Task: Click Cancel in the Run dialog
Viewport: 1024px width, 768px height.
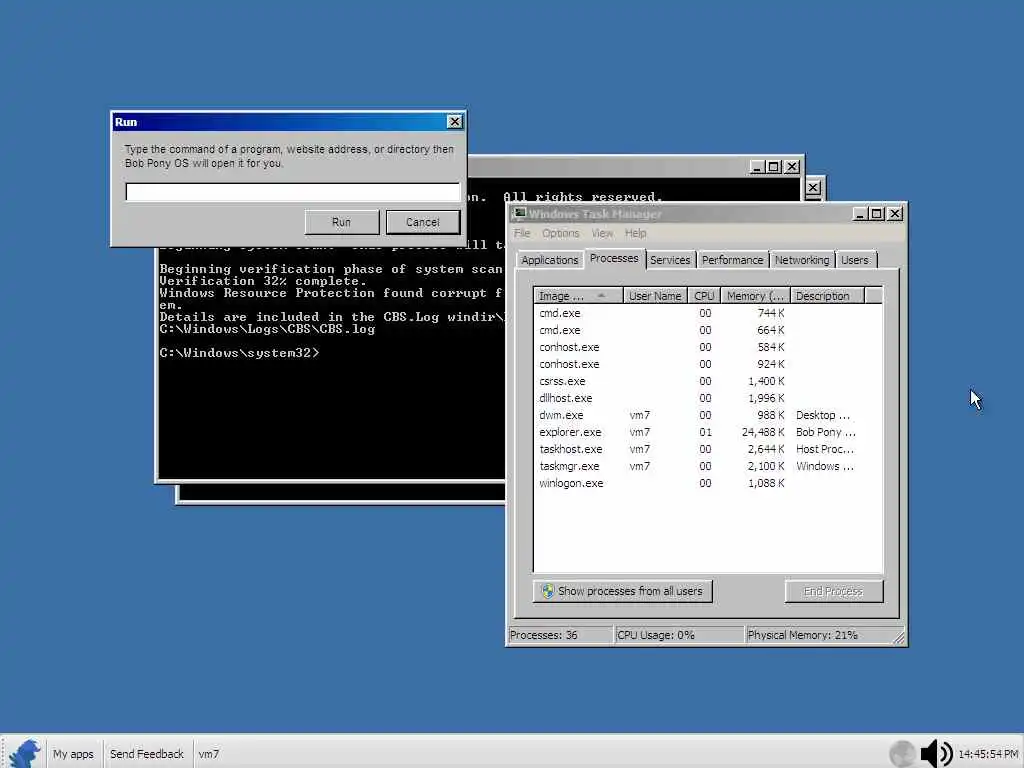Action: pos(423,222)
